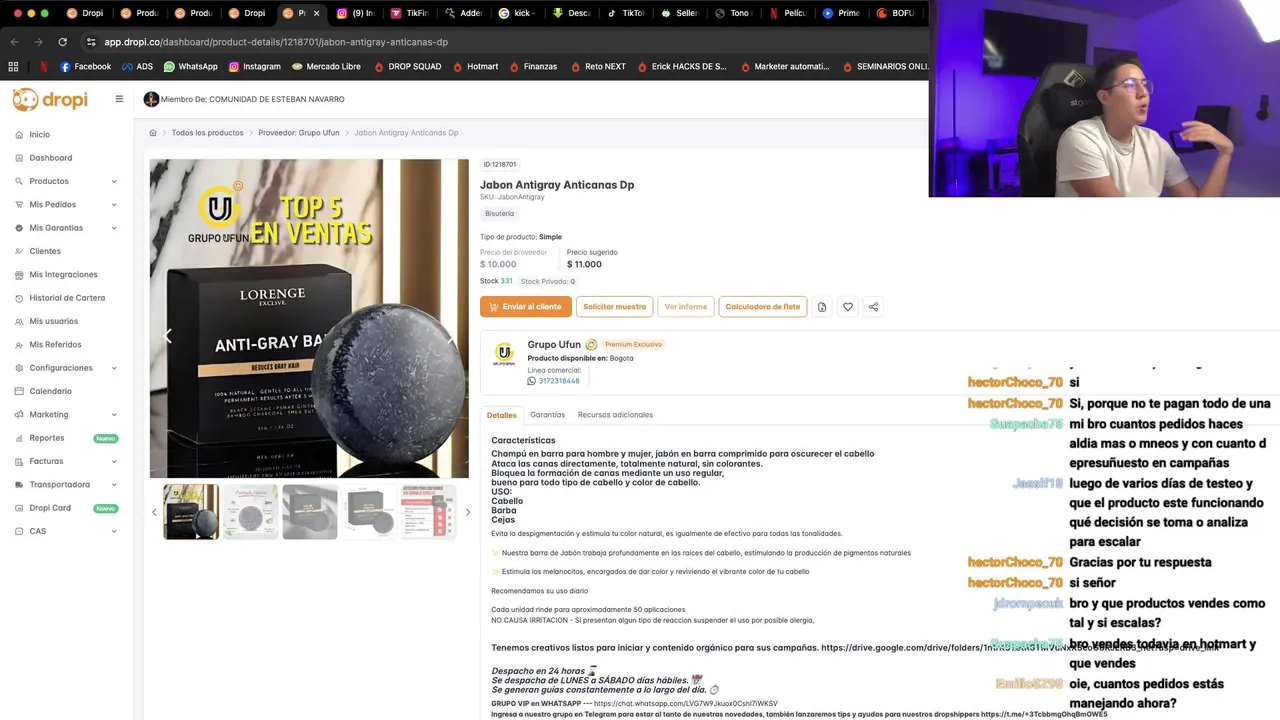1280x720 pixels.
Task: Click the Solicitar muestra button
Action: coord(614,307)
